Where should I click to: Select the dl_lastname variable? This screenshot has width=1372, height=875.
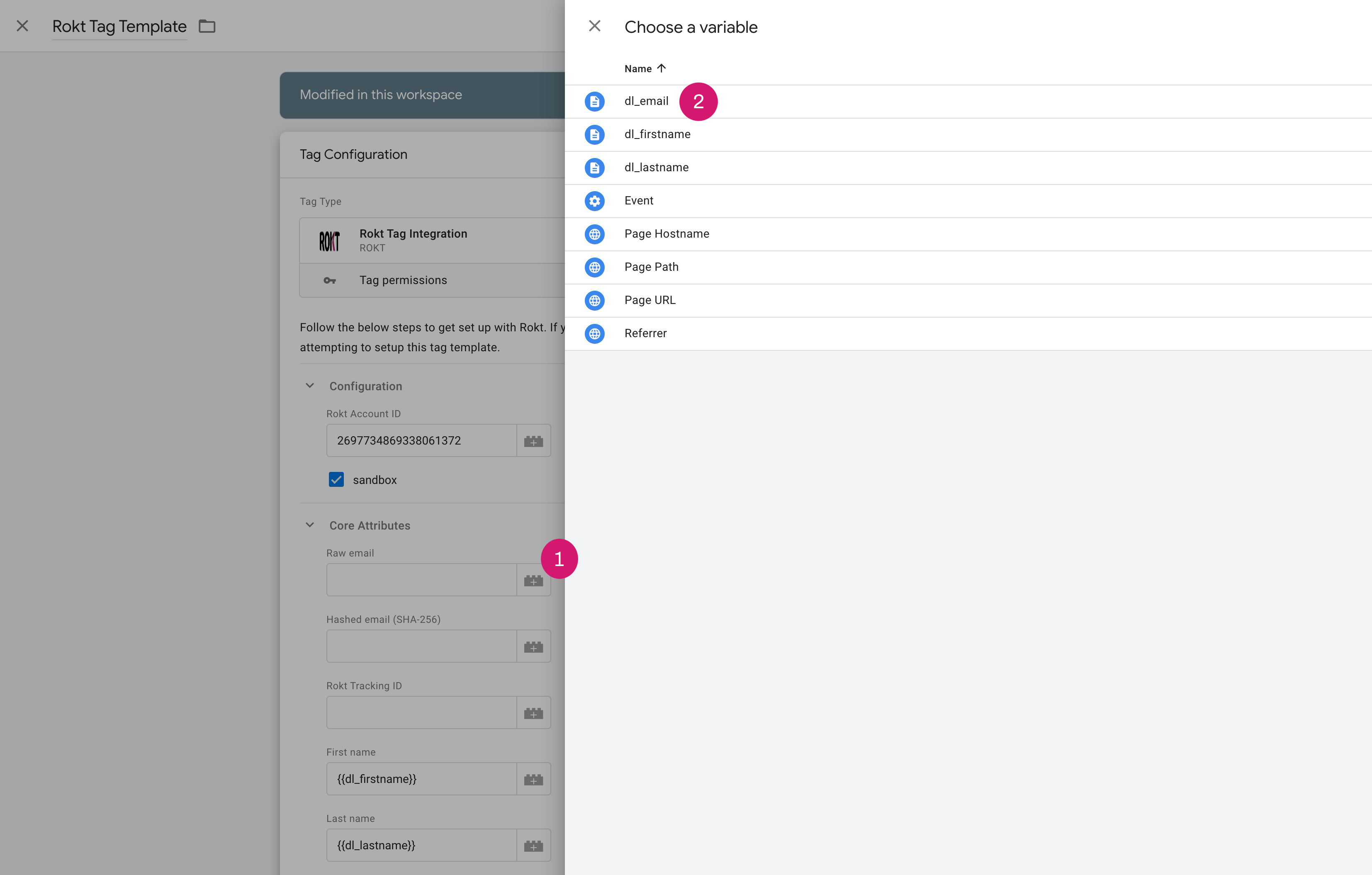(x=968, y=168)
